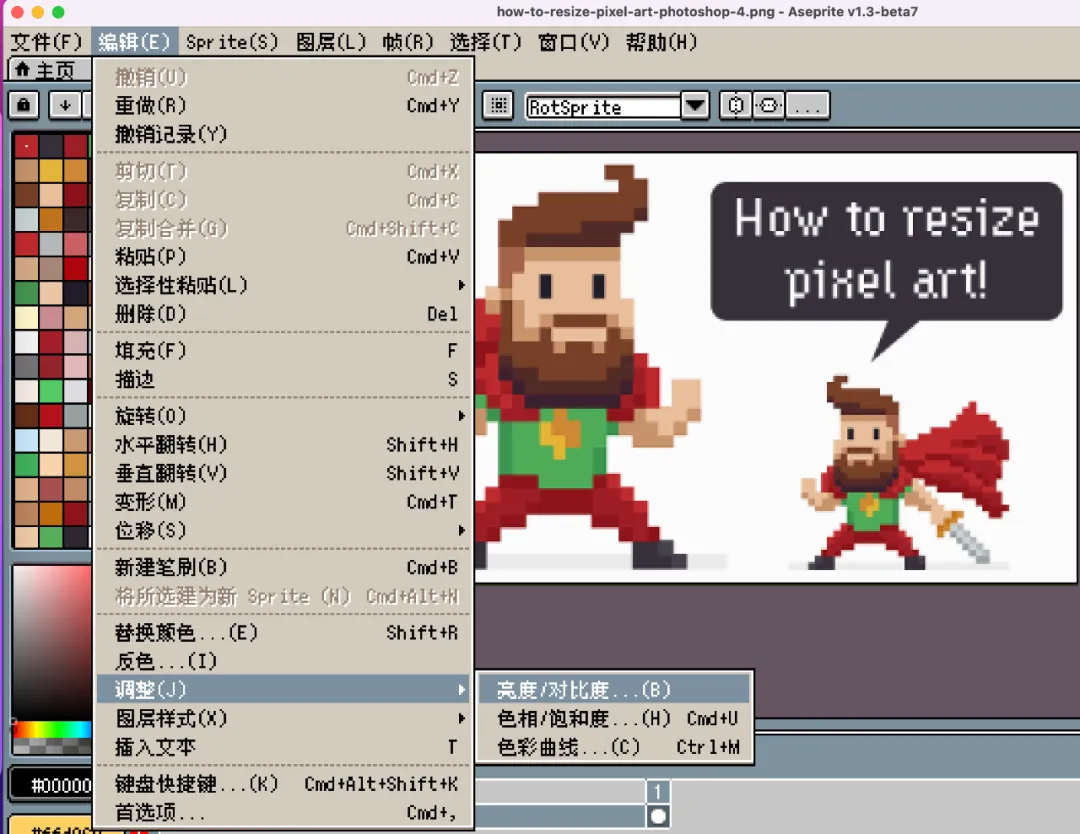Expand the 图层样式(X) submenu
1080x834 pixels.
pos(283,718)
